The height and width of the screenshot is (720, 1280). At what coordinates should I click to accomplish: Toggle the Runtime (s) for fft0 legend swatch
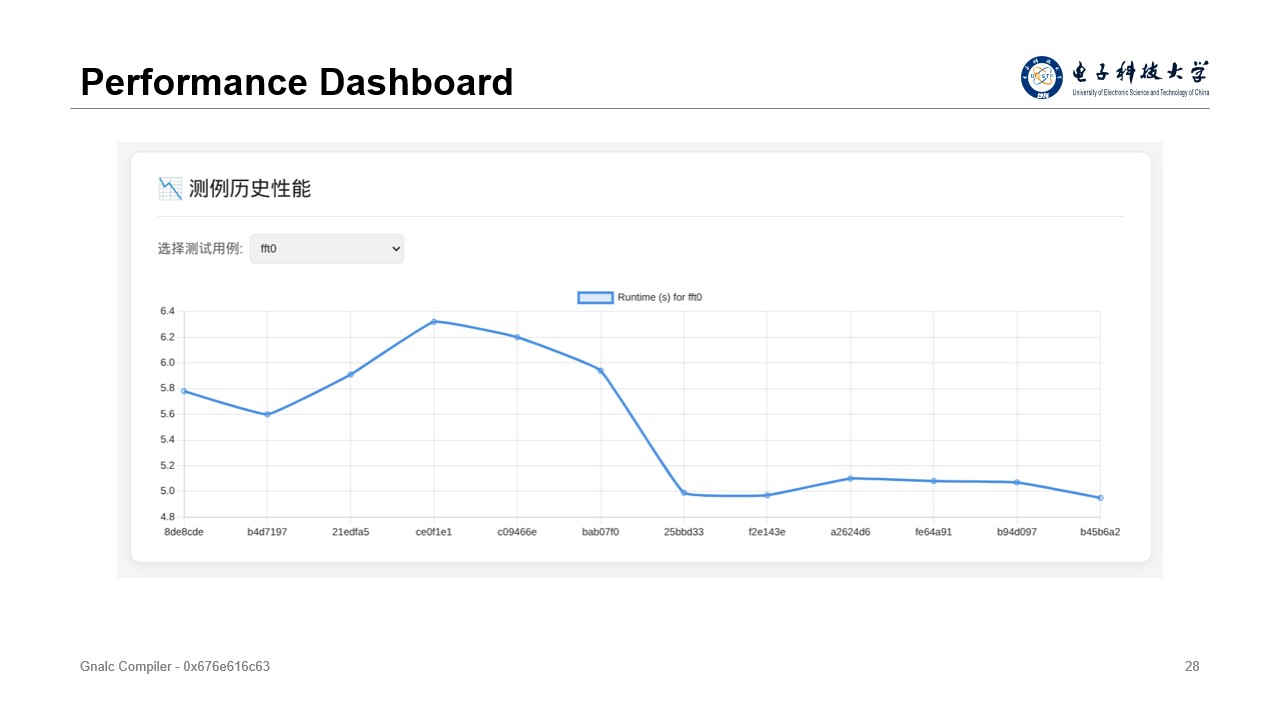pyautogui.click(x=595, y=297)
